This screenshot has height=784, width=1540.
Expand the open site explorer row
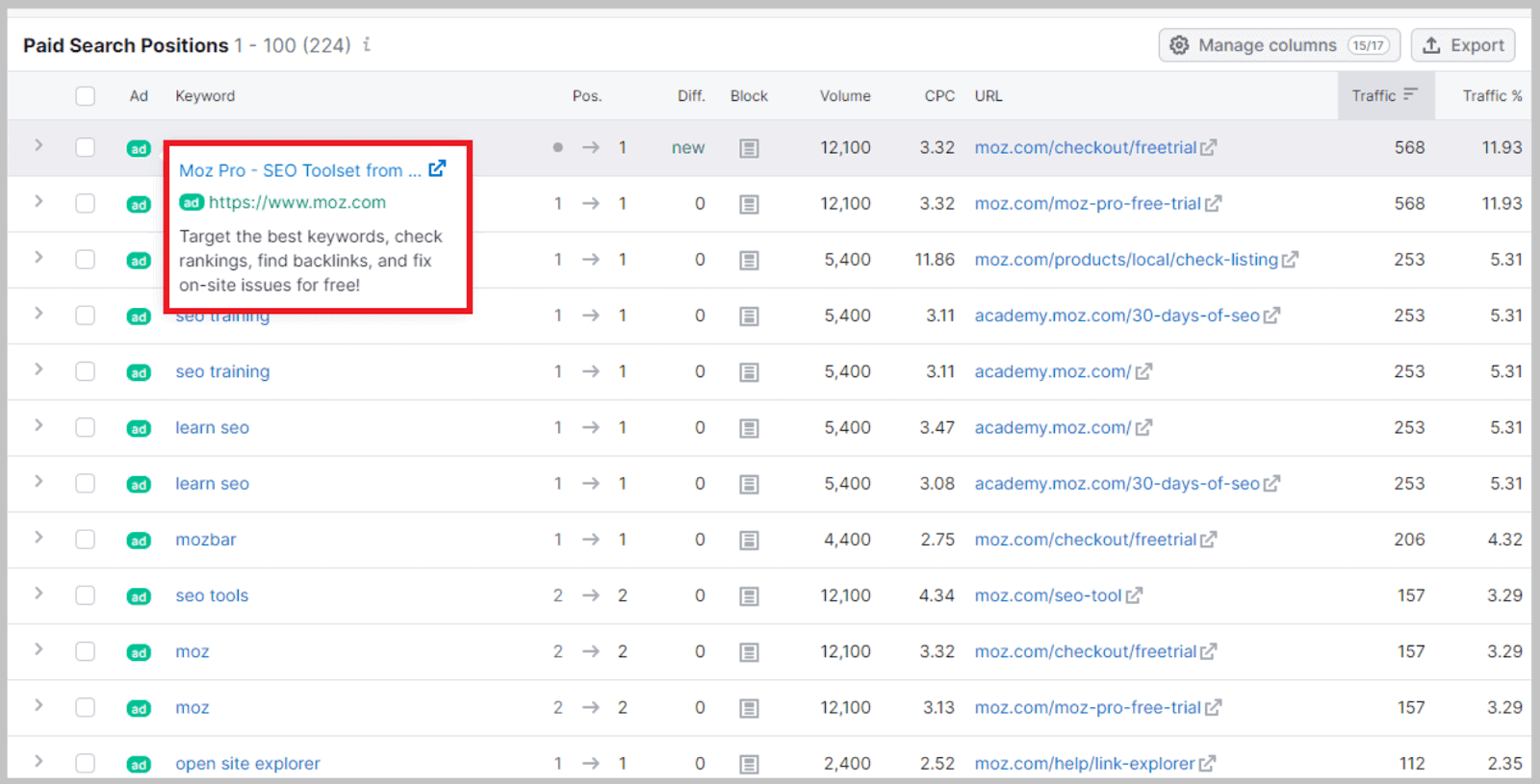tap(38, 761)
